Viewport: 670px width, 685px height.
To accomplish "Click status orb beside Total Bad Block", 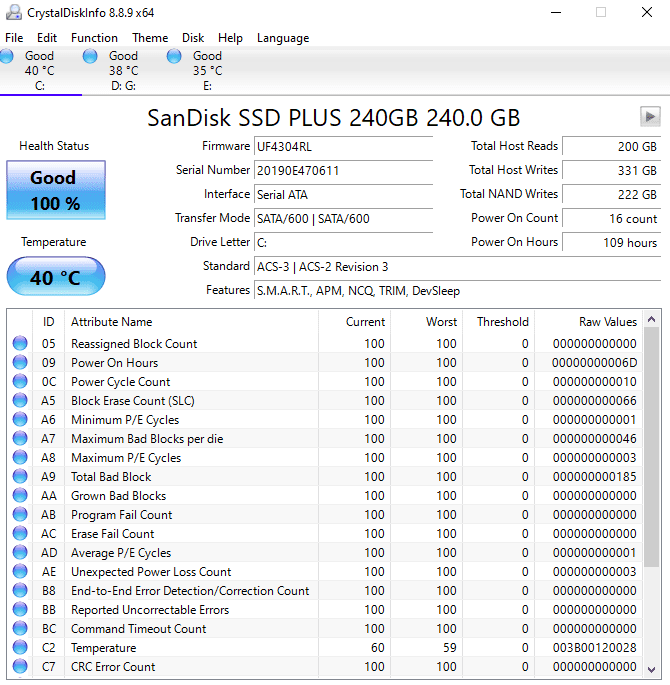I will (20, 477).
